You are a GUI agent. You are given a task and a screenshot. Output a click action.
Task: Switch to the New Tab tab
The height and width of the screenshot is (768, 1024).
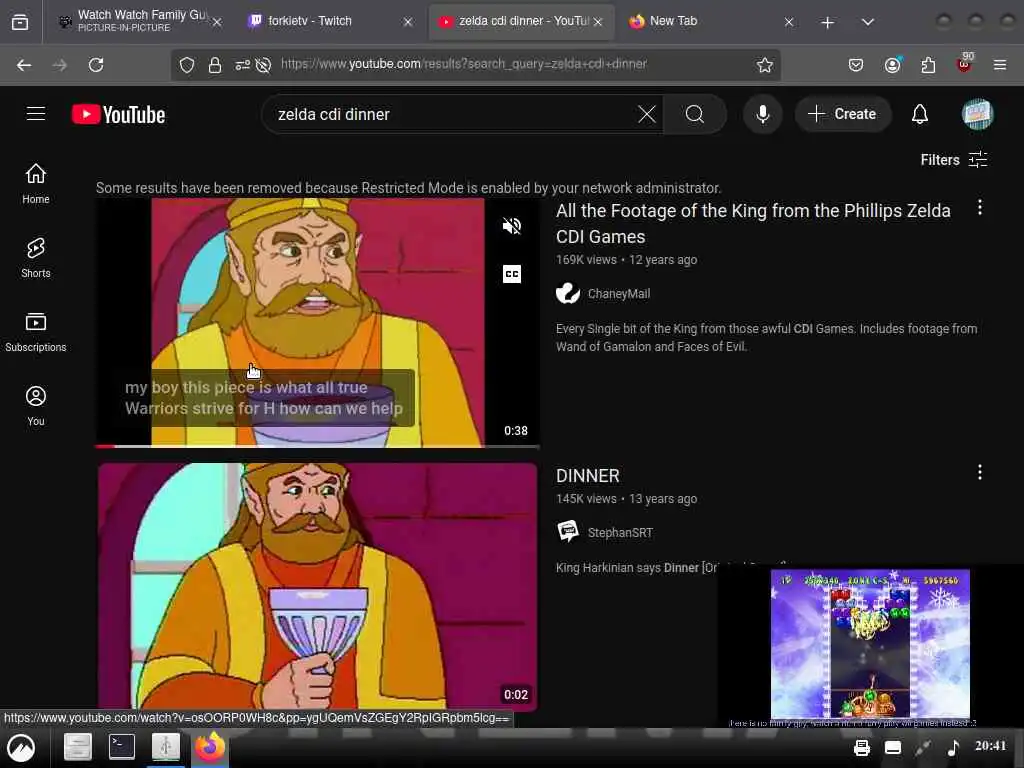coord(710,22)
